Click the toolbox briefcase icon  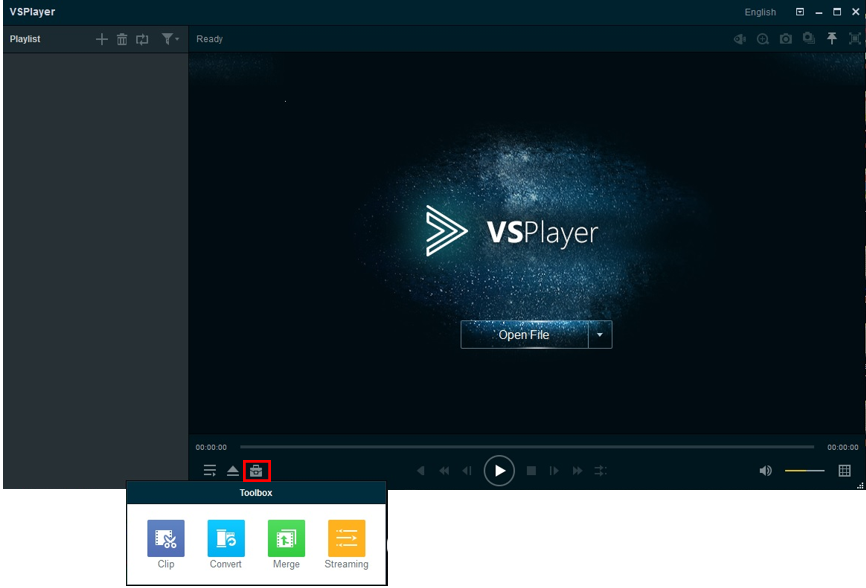click(x=256, y=471)
